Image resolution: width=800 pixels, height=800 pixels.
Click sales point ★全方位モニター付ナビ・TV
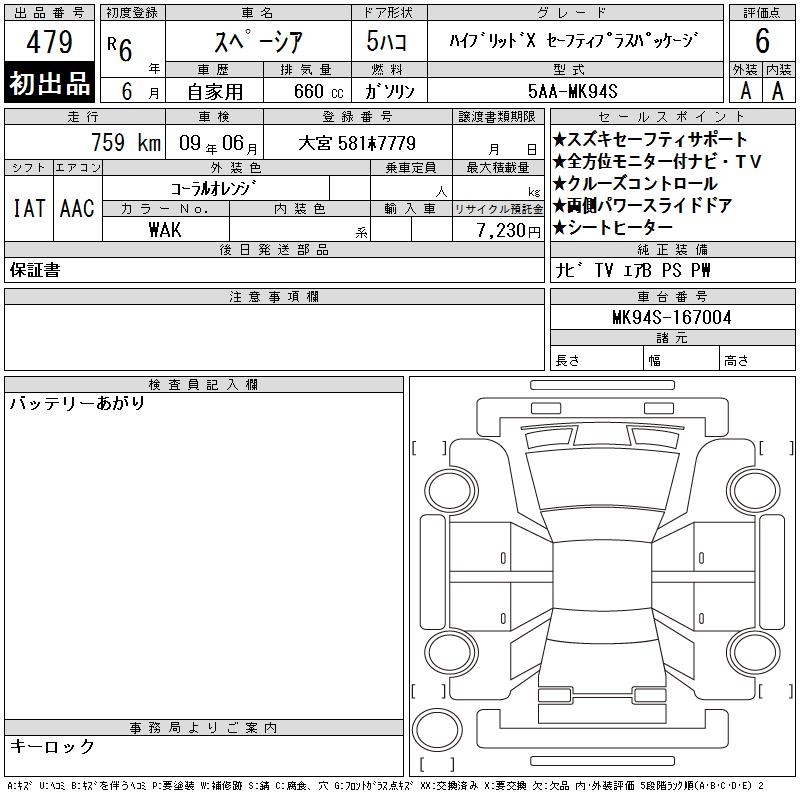[x=657, y=161]
